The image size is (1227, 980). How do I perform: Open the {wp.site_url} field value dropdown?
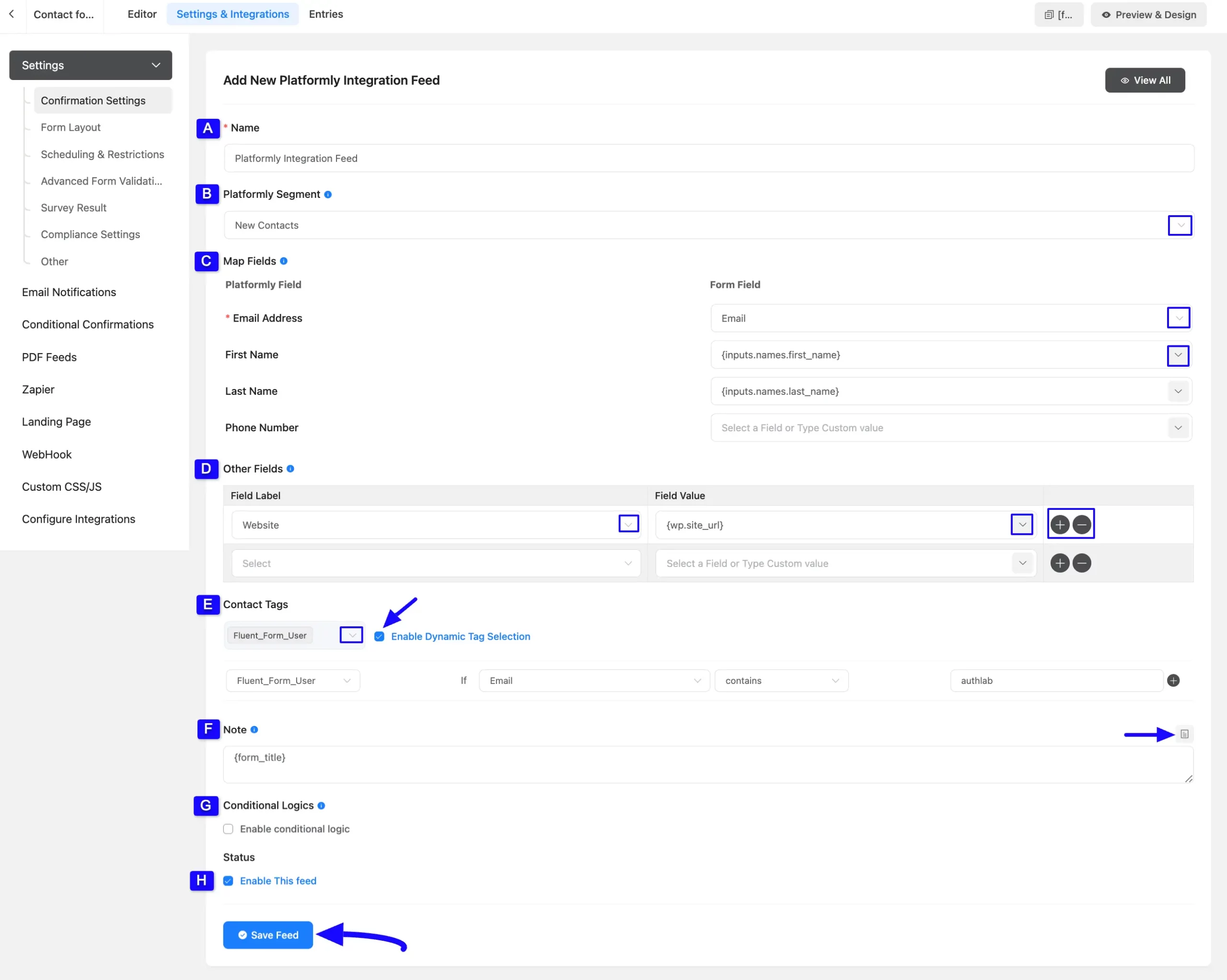1022,524
